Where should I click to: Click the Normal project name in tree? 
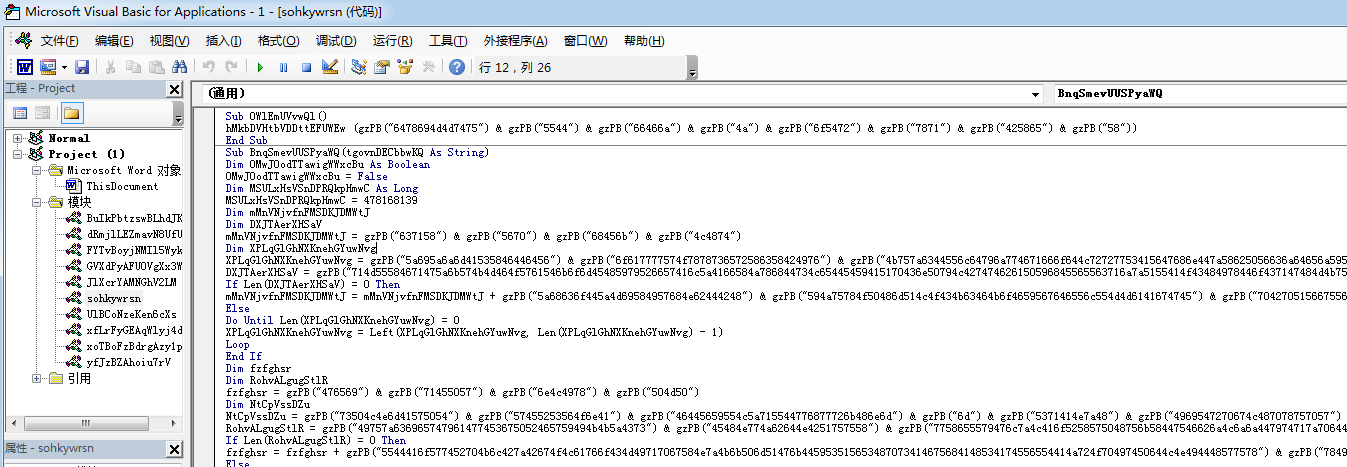69,138
